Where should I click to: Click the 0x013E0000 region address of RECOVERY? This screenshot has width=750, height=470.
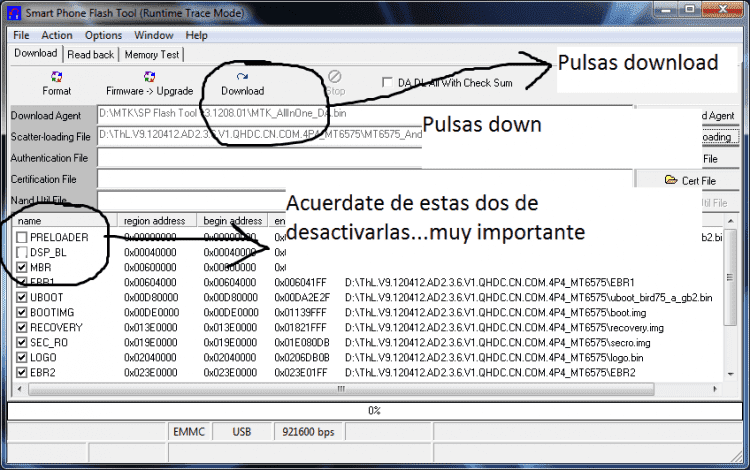(151, 328)
